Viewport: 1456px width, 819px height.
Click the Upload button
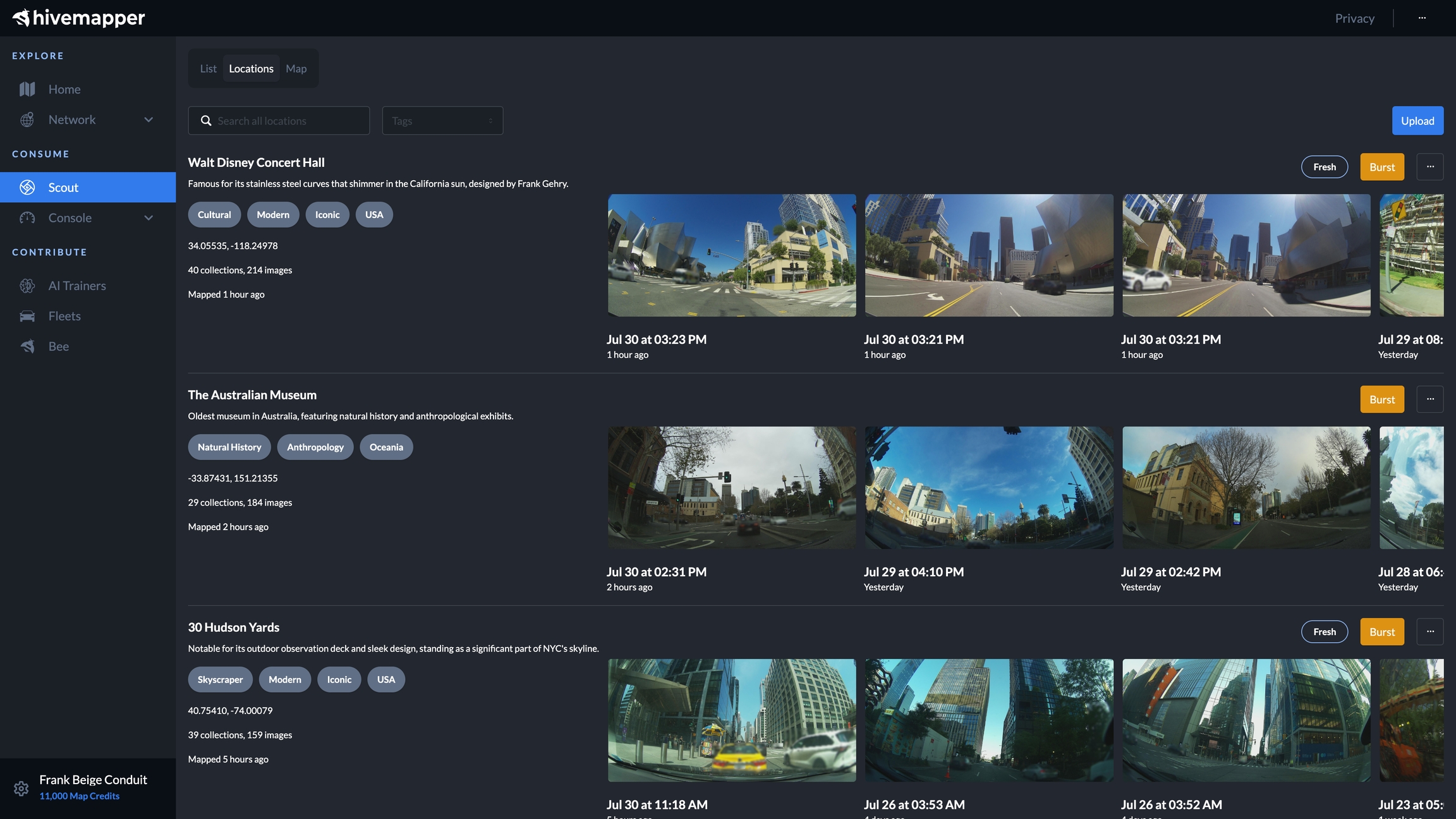(1417, 121)
